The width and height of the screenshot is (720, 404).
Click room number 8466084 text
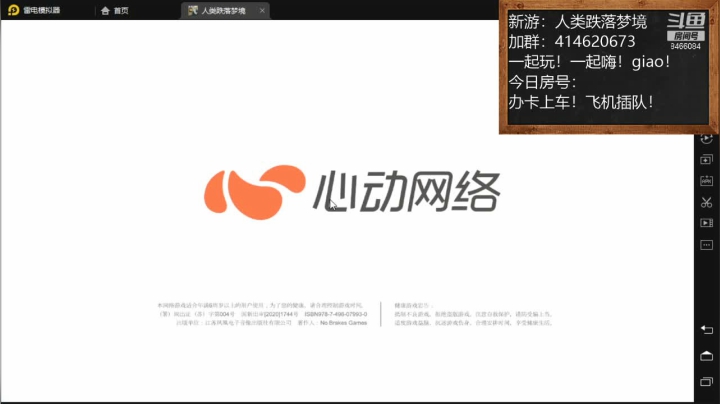686,46
